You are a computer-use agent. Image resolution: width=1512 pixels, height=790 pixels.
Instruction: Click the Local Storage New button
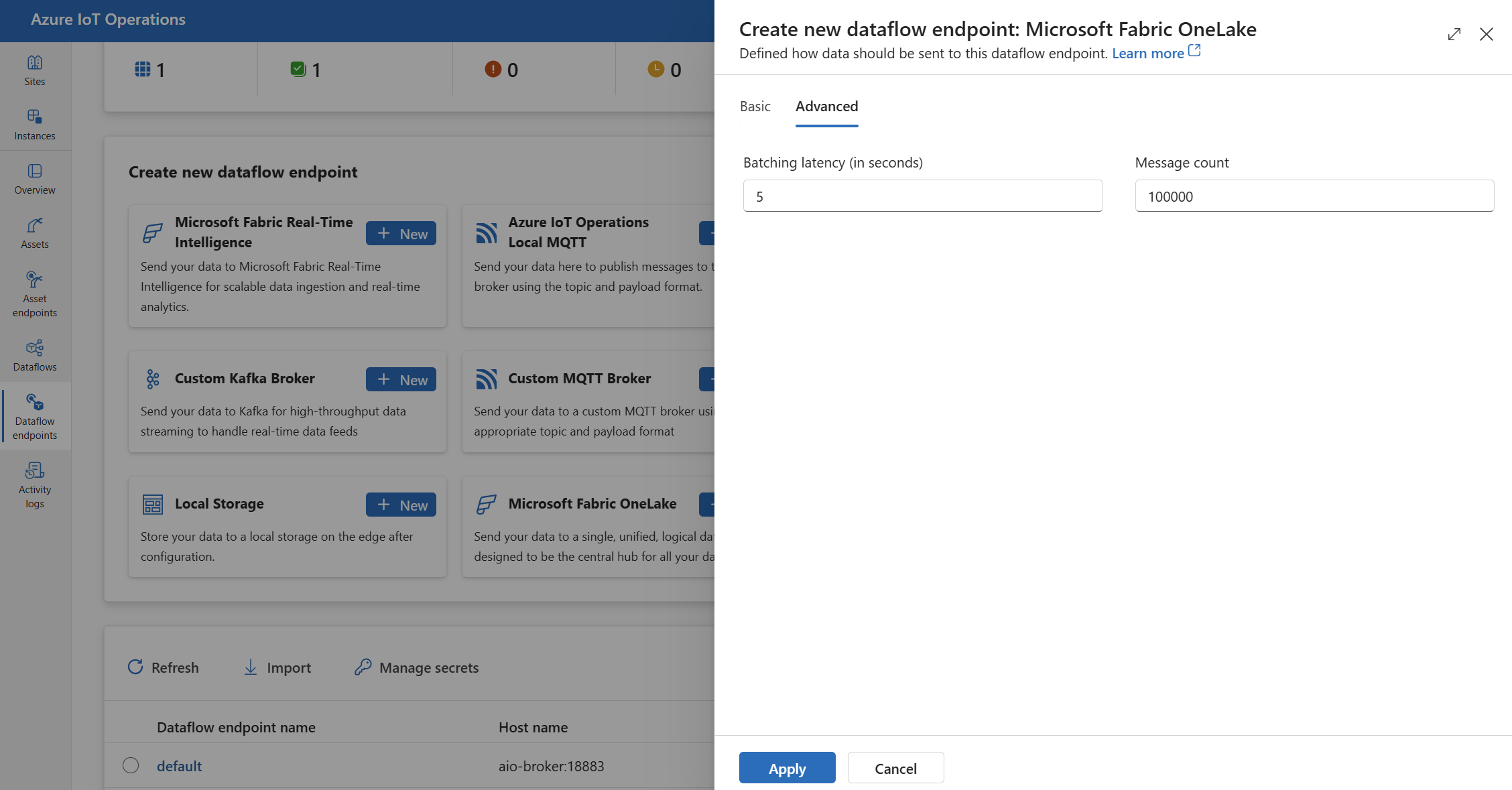pos(400,504)
